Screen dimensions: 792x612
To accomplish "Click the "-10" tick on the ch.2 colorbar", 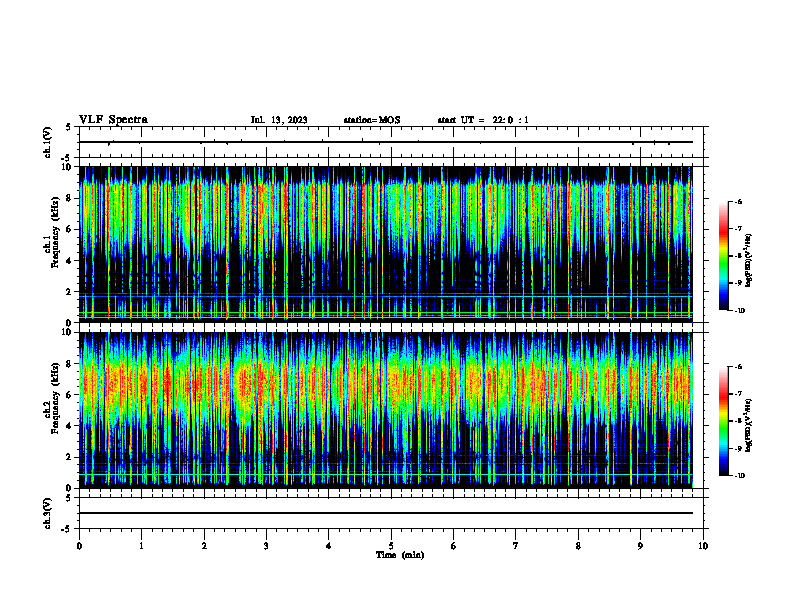I will point(740,476).
